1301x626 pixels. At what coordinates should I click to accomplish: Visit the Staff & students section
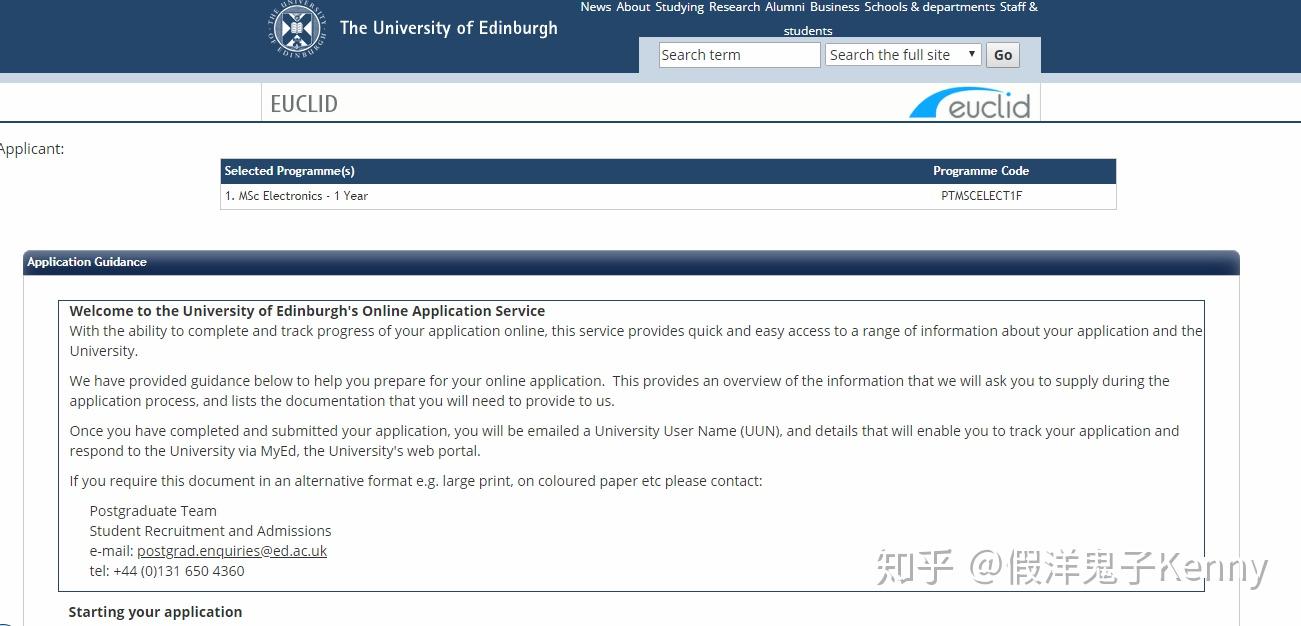tap(1017, 7)
